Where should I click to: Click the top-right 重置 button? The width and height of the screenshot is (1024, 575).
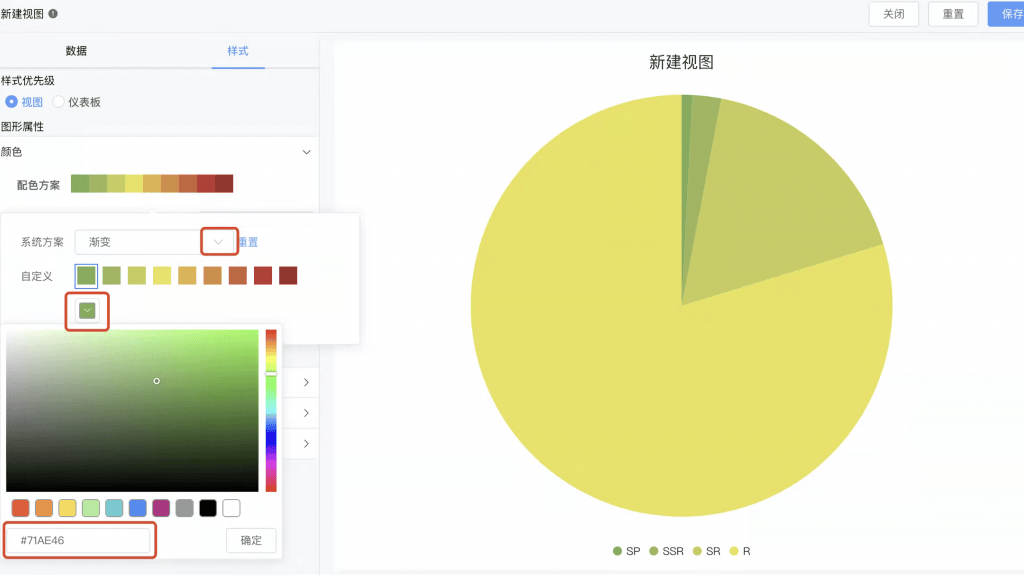953,14
